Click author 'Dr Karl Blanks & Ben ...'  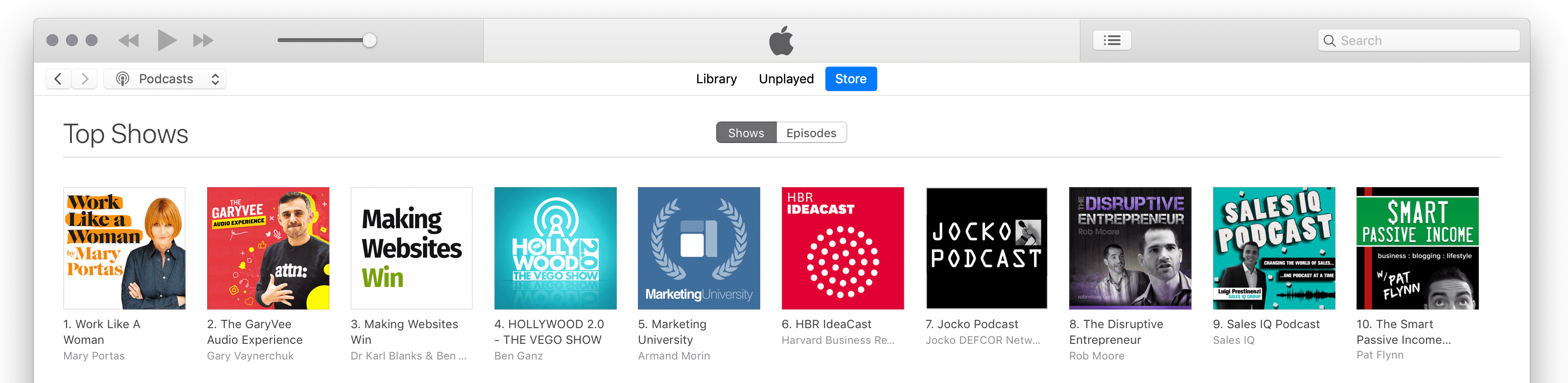coord(408,356)
